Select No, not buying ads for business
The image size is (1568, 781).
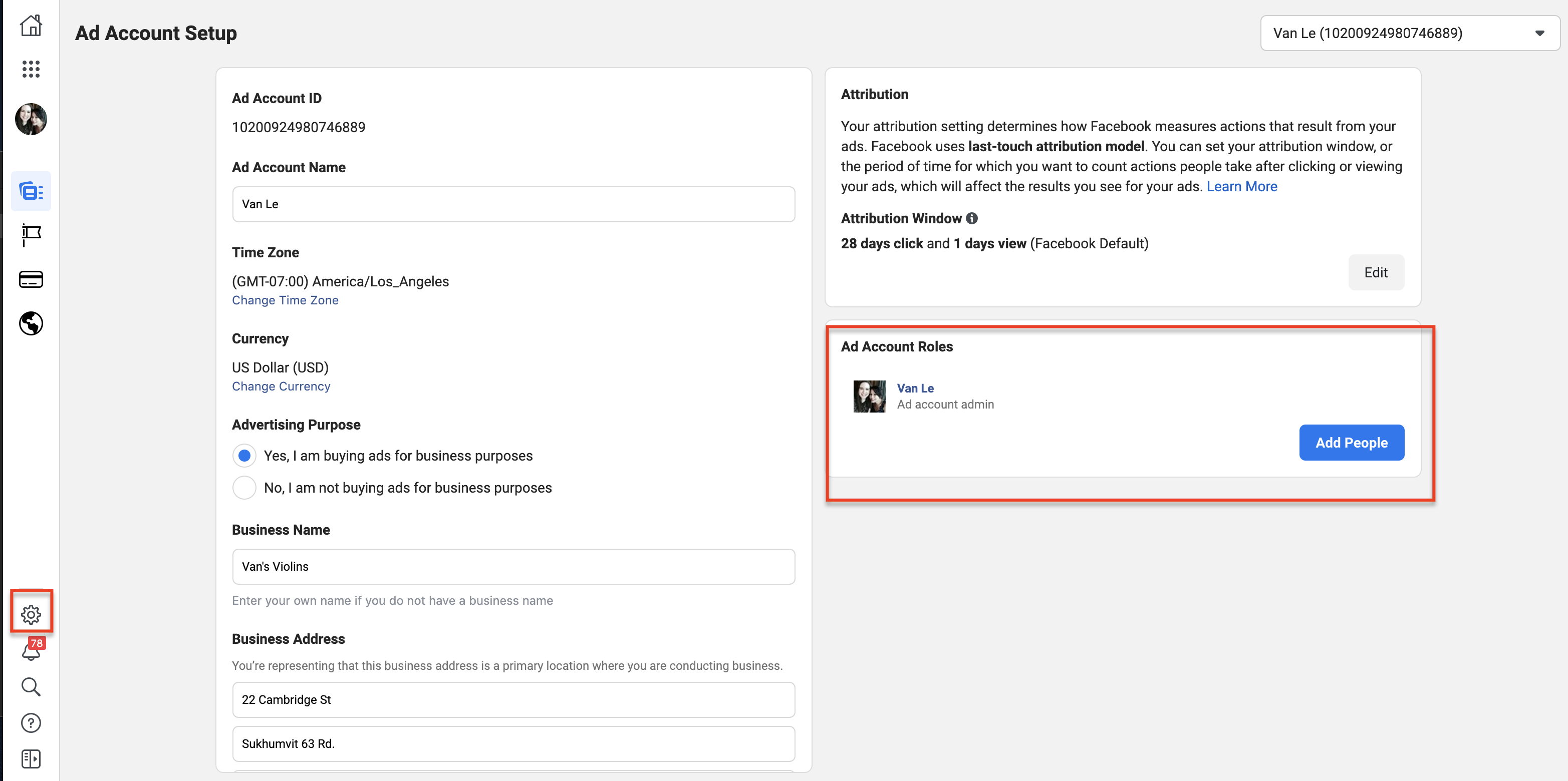pos(244,488)
